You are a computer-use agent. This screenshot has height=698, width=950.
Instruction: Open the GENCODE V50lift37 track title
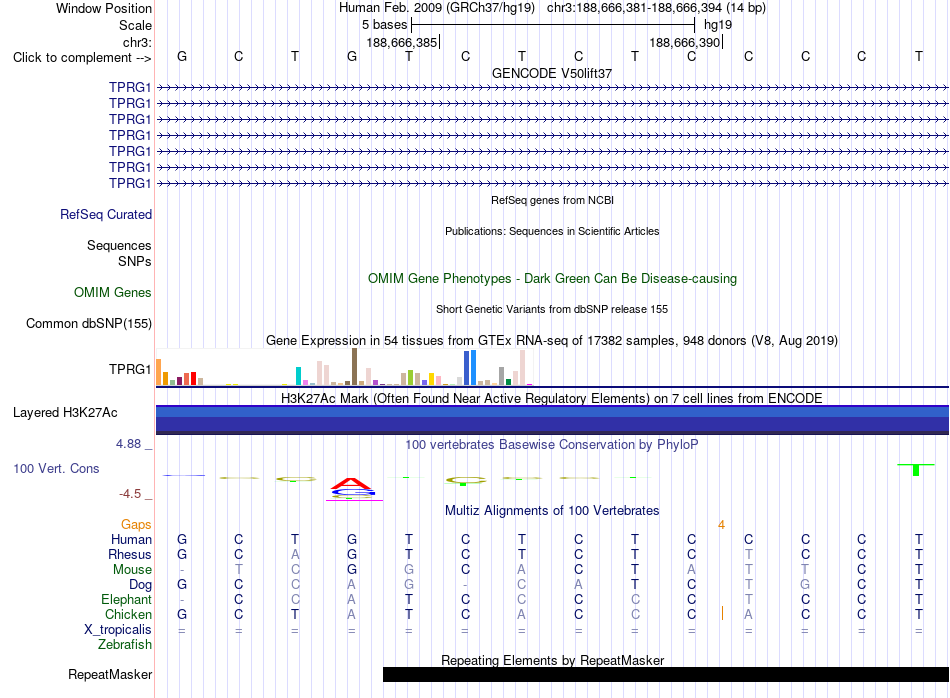552,73
